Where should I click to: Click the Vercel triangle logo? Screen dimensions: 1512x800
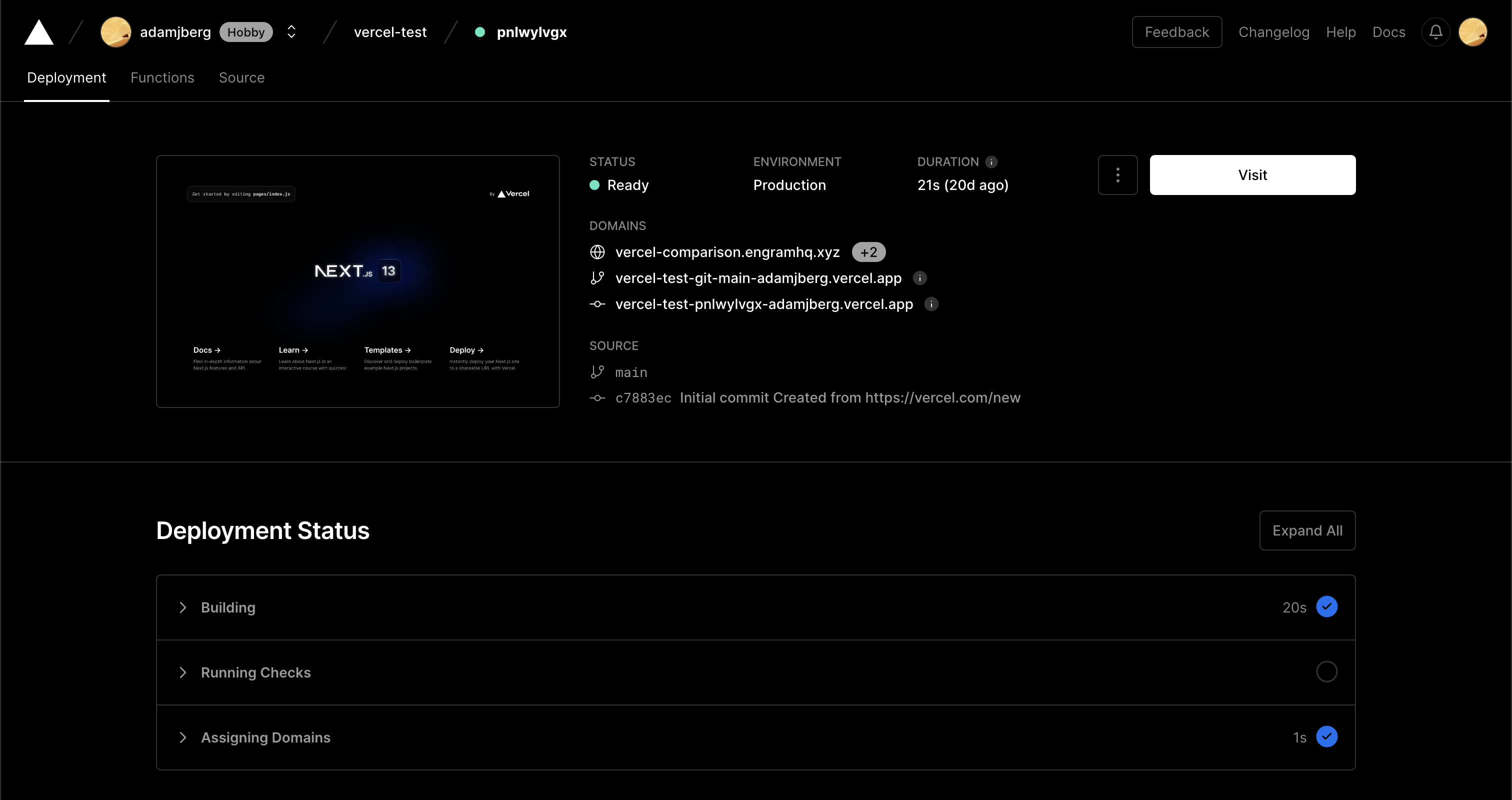(38, 31)
